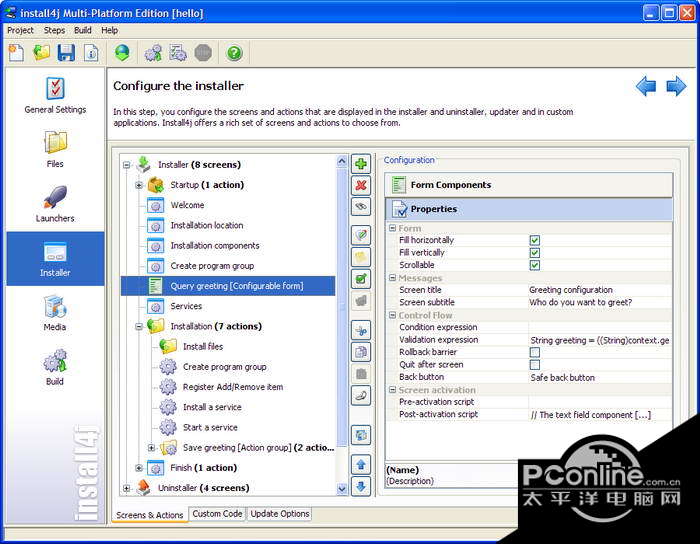Image resolution: width=700 pixels, height=544 pixels.
Task: Click tree scrollbar up arrow
Action: (342, 161)
